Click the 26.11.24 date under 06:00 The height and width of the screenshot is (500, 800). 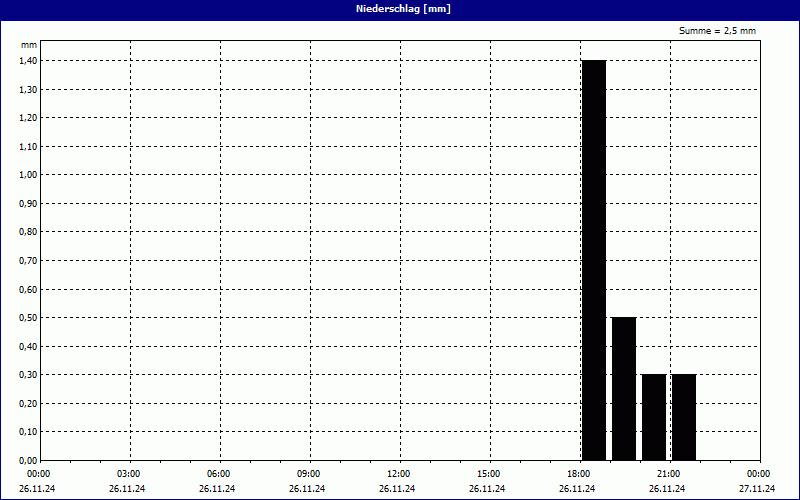tap(217, 489)
